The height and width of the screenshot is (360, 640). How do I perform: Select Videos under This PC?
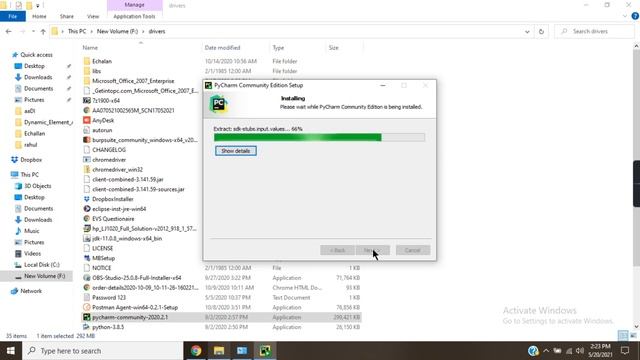[32, 253]
